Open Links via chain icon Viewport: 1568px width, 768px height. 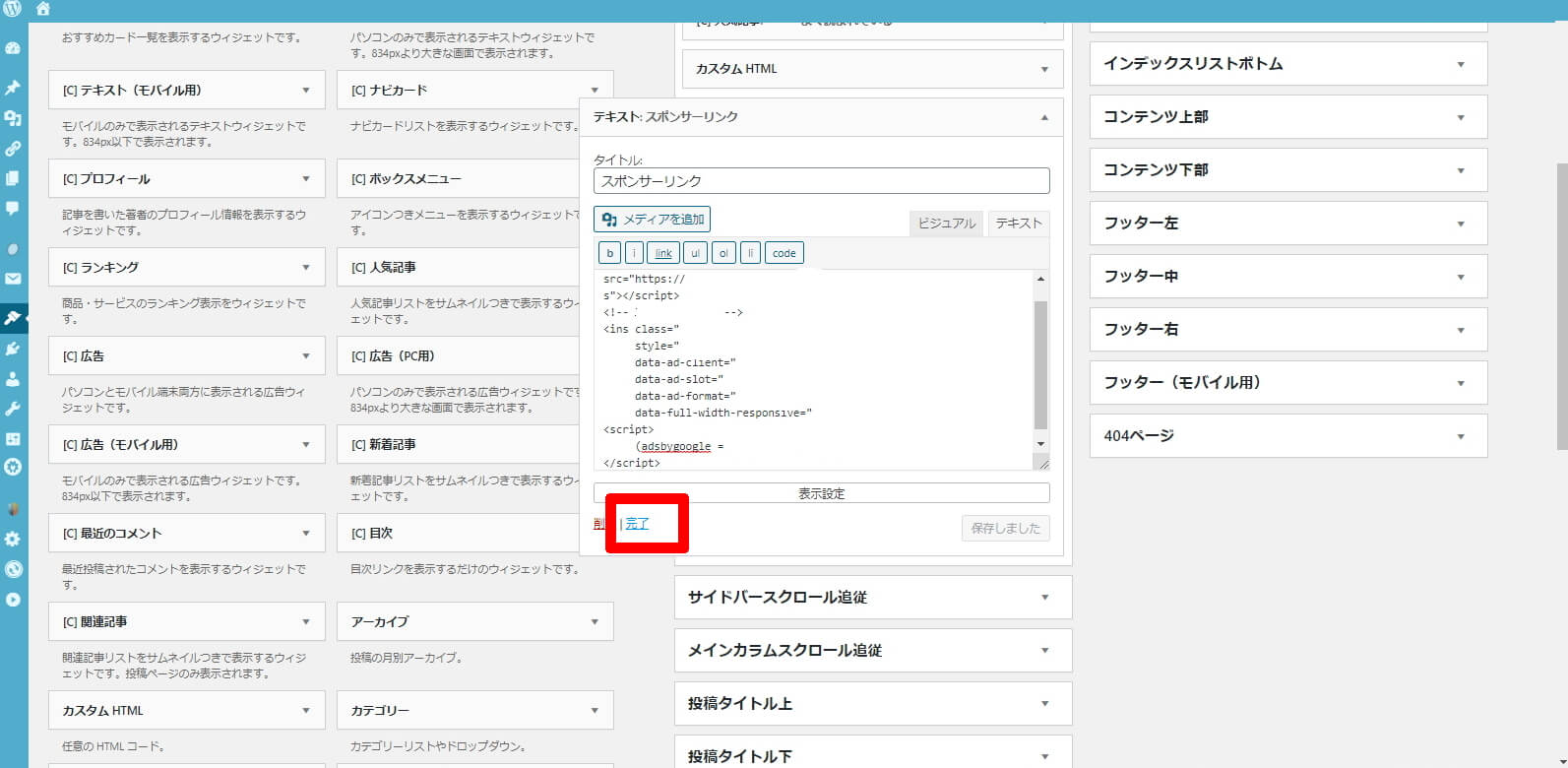13,149
